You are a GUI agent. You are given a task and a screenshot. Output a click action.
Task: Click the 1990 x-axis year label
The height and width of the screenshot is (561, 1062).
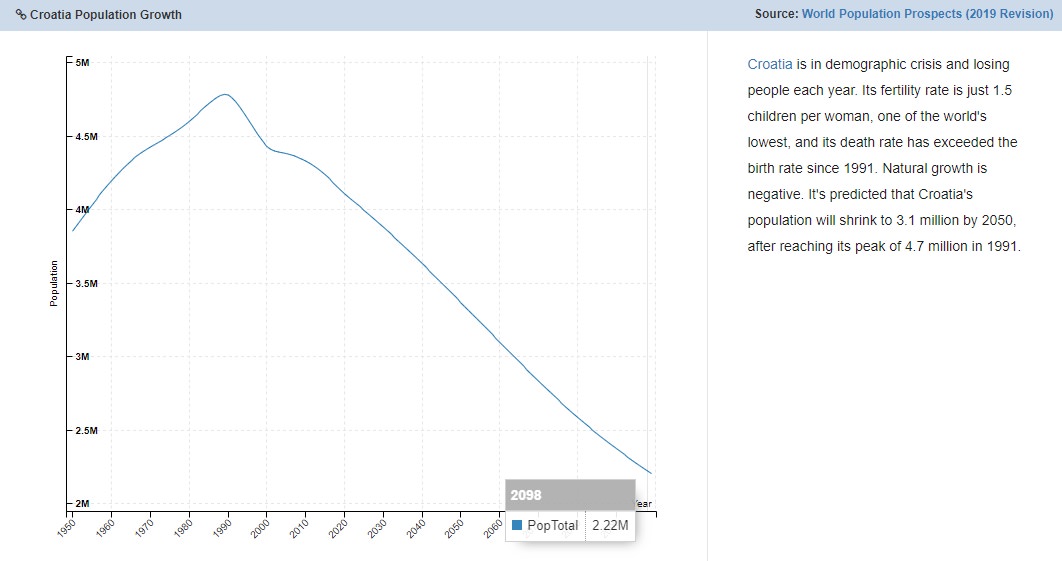tap(221, 528)
